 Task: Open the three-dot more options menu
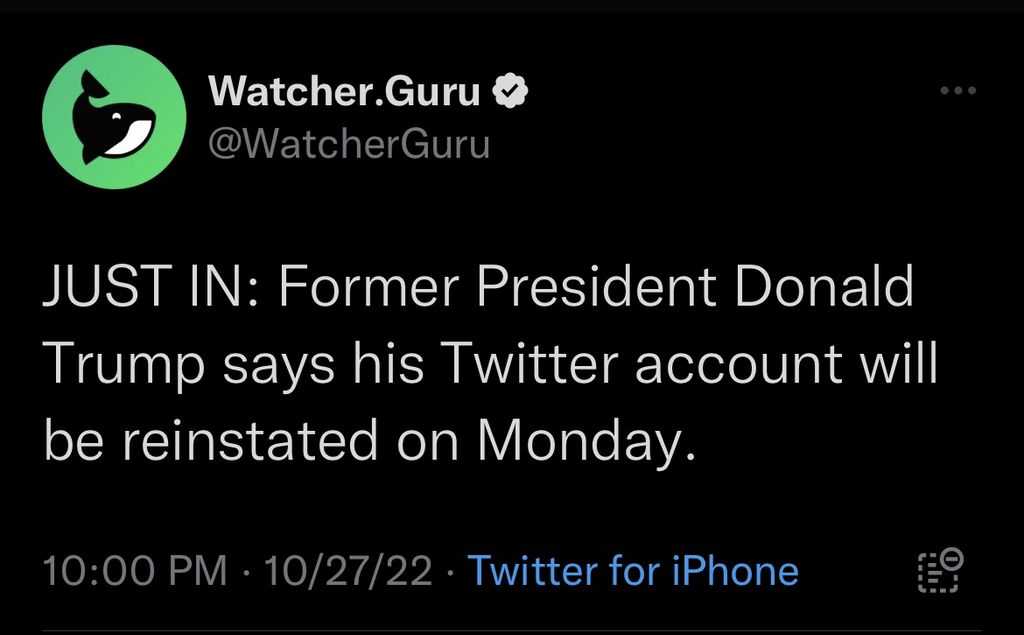958,91
